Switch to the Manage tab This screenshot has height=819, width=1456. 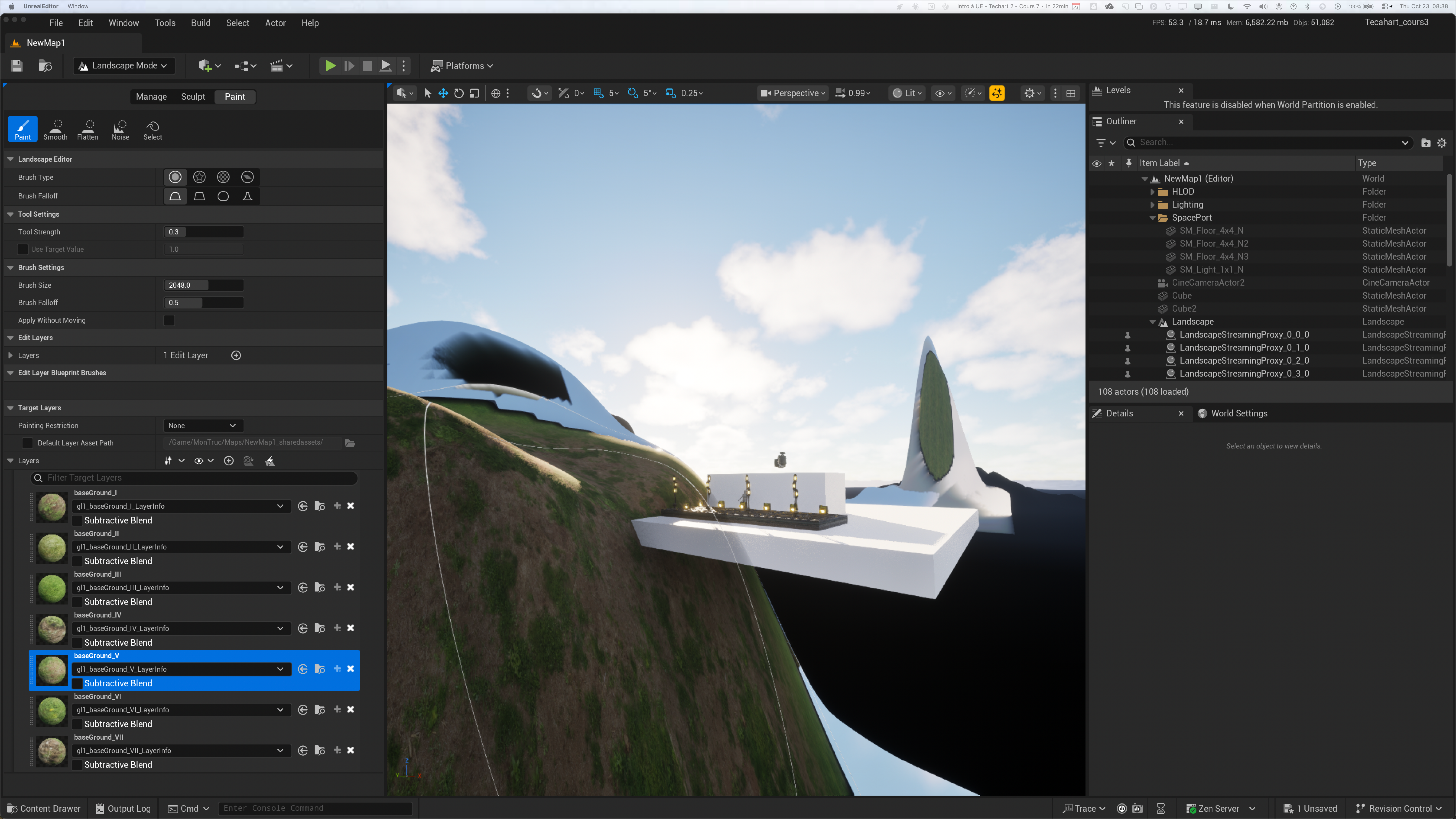click(x=151, y=97)
